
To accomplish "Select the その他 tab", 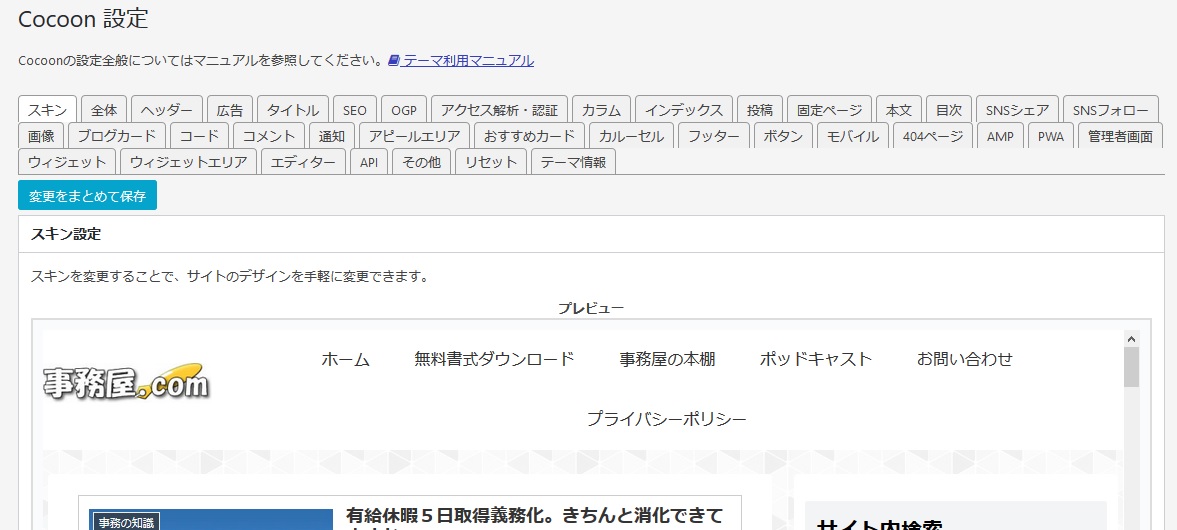I will tap(421, 161).
